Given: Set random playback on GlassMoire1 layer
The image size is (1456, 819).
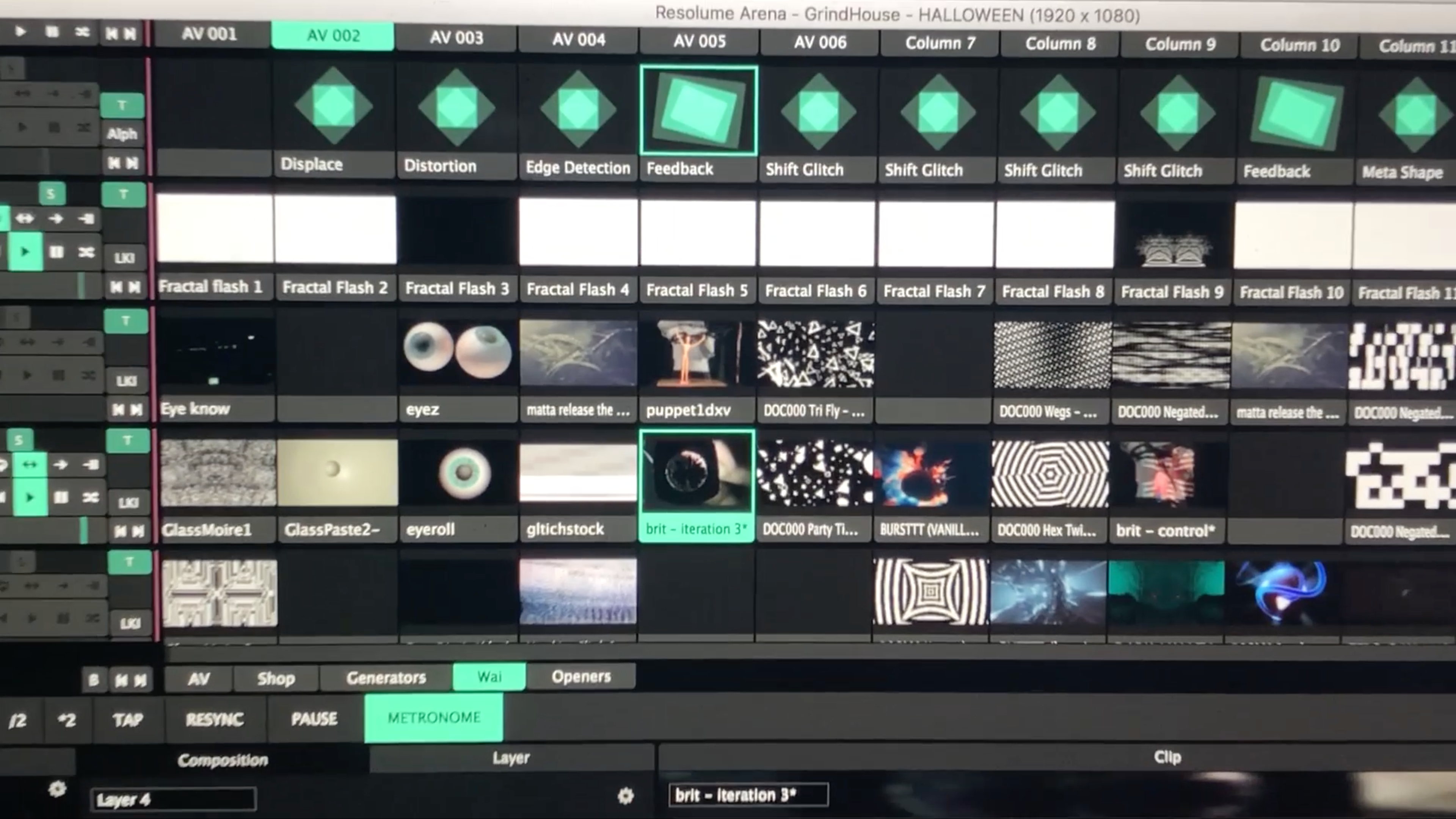Looking at the screenshot, I should pos(91,497).
